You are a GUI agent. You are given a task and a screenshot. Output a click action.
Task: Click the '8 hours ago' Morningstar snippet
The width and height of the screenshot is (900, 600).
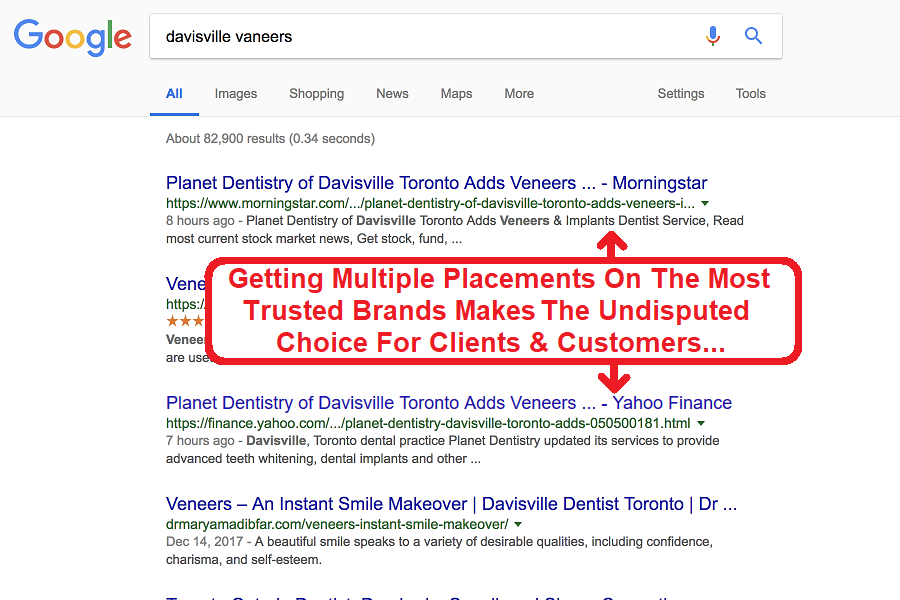tap(455, 230)
